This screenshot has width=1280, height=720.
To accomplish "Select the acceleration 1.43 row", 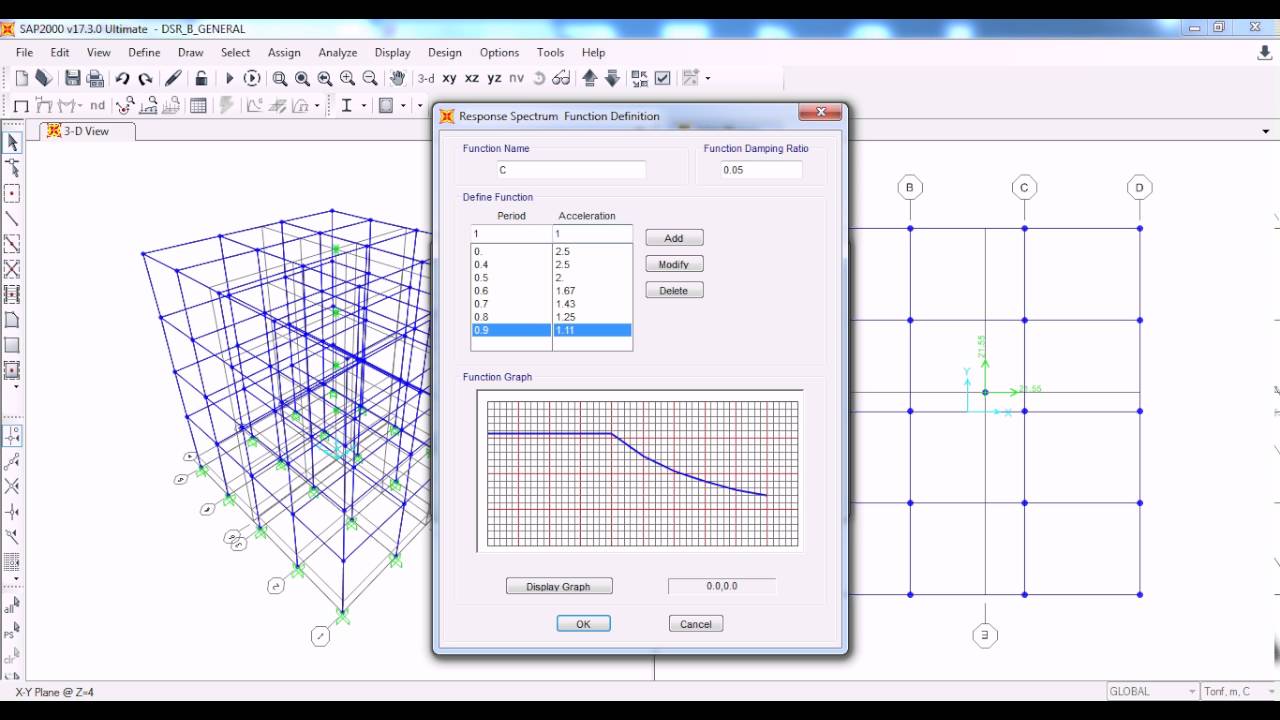I will tap(592, 304).
